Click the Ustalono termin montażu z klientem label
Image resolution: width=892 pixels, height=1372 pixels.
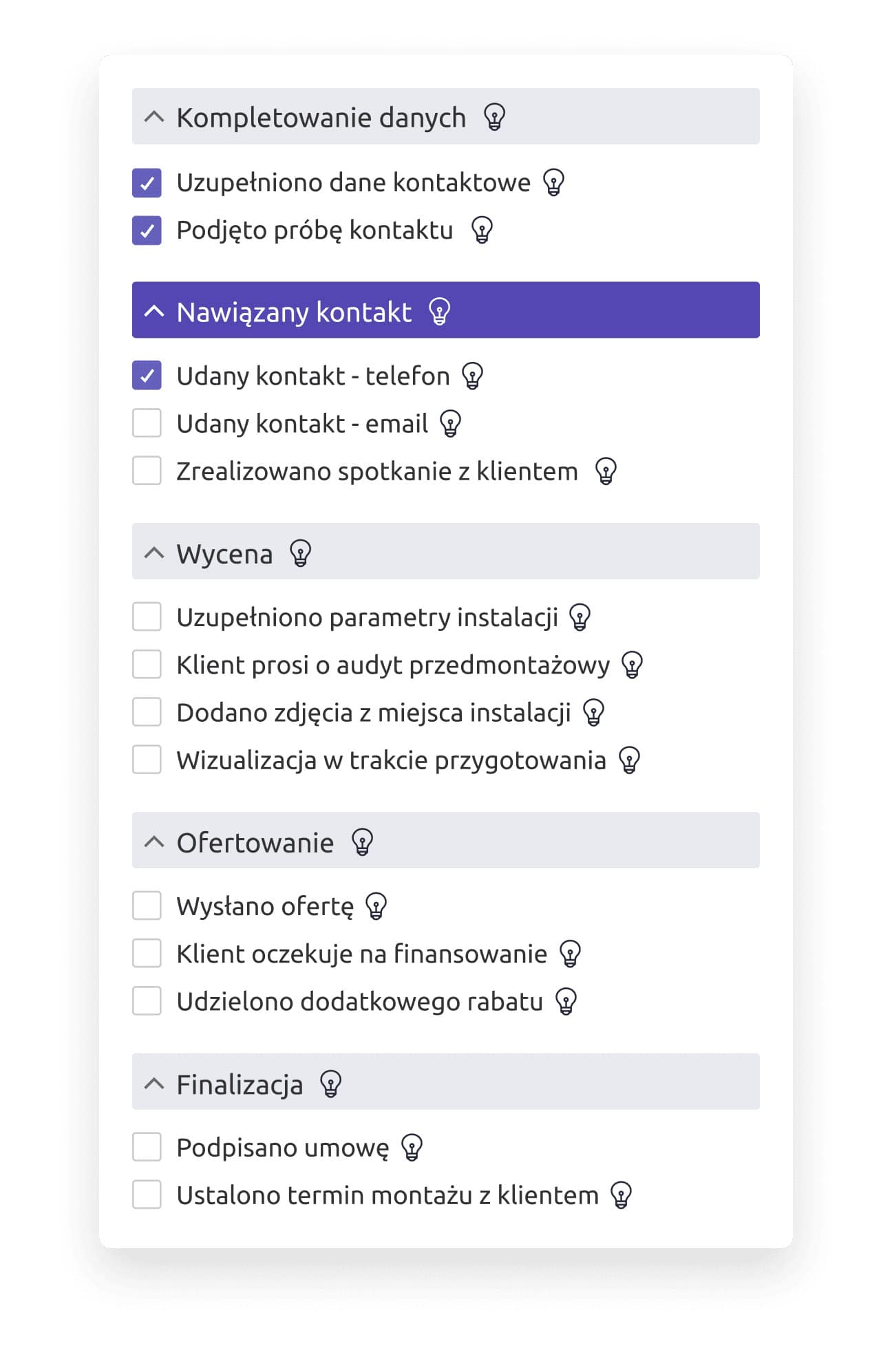click(387, 1196)
